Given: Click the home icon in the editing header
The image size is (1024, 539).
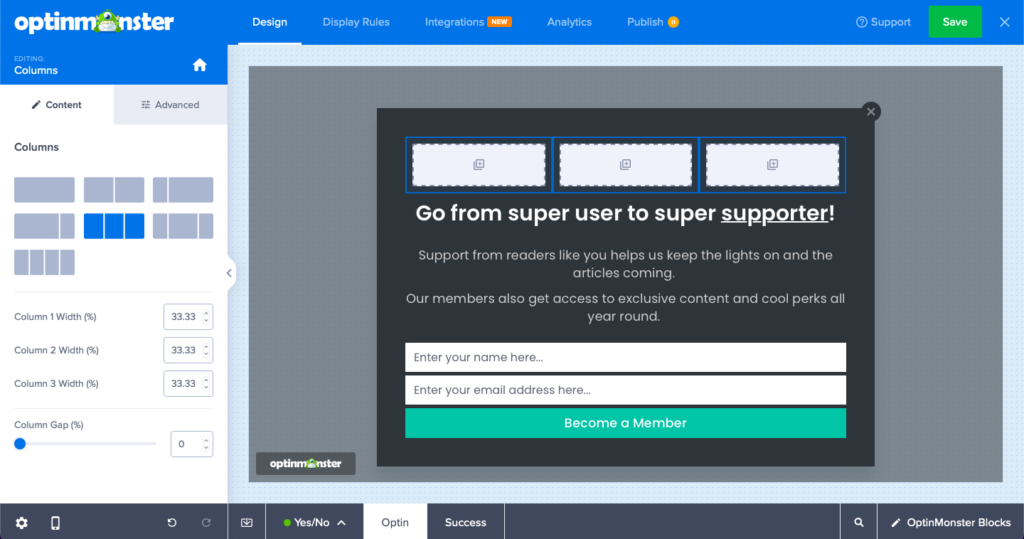Looking at the screenshot, I should (x=200, y=65).
